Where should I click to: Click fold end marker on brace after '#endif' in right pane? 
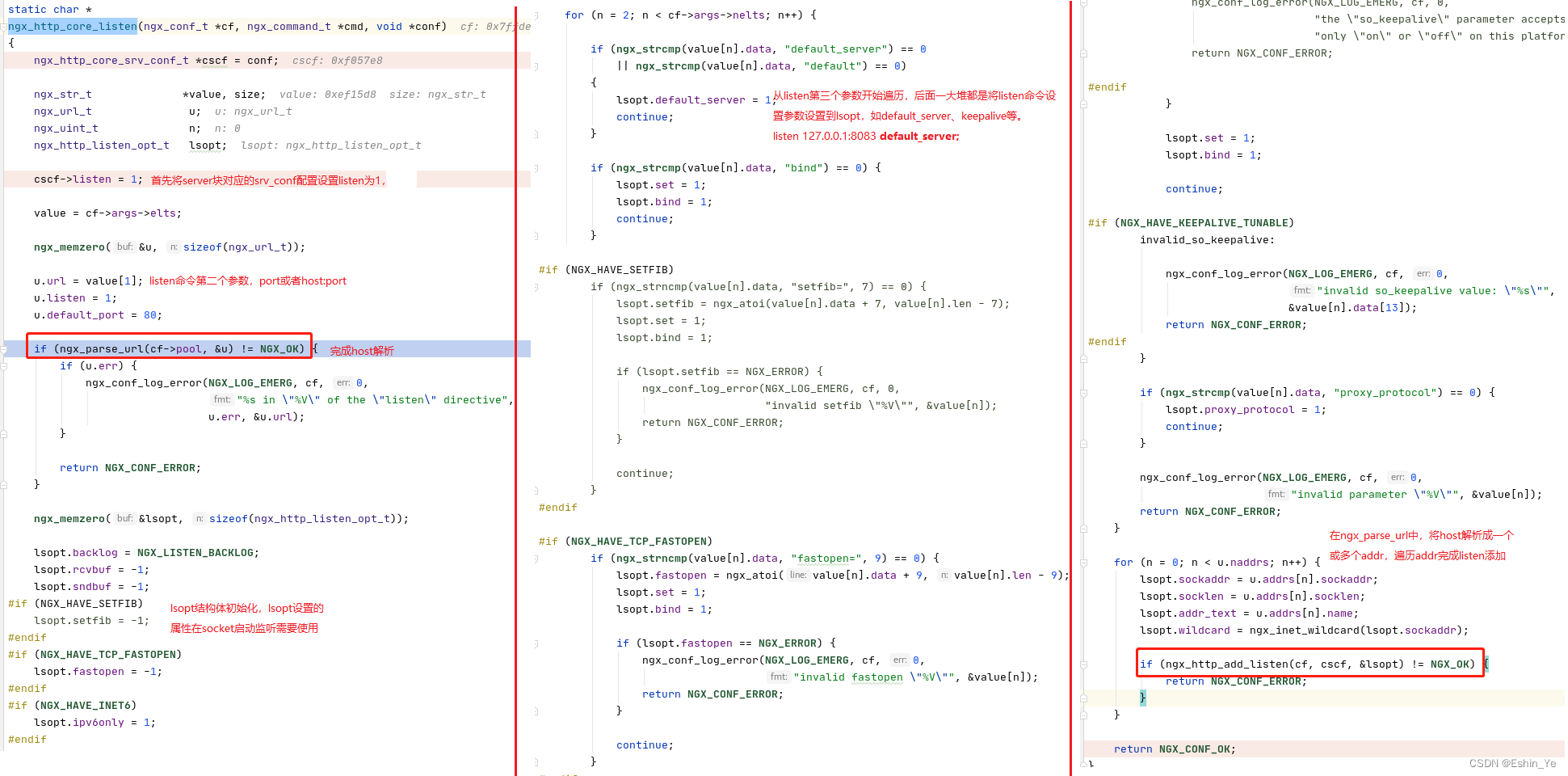1084,358
